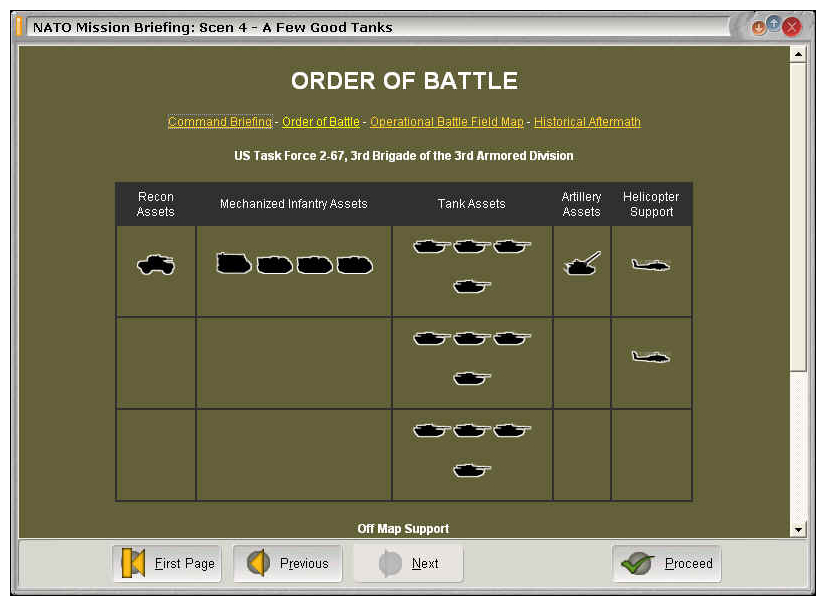Viewport: 826px width, 606px height.
Task: Click the Off Map Support heading
Action: pos(403,529)
